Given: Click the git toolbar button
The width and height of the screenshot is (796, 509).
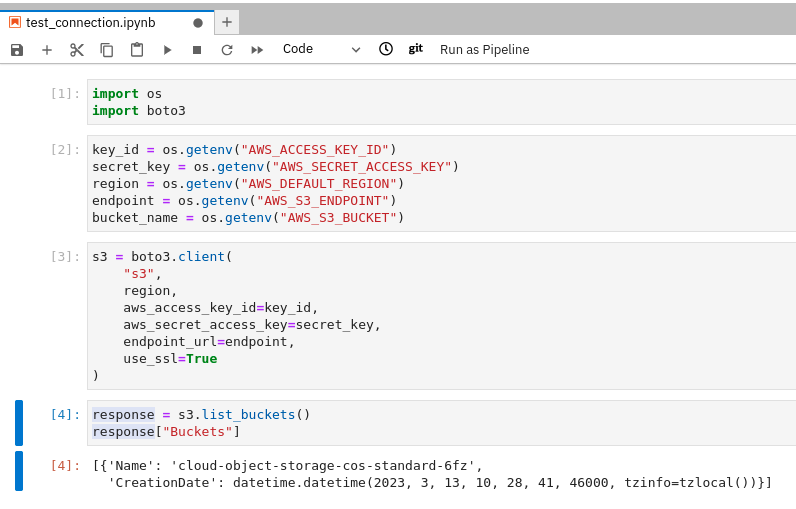Looking at the screenshot, I should [x=416, y=48].
